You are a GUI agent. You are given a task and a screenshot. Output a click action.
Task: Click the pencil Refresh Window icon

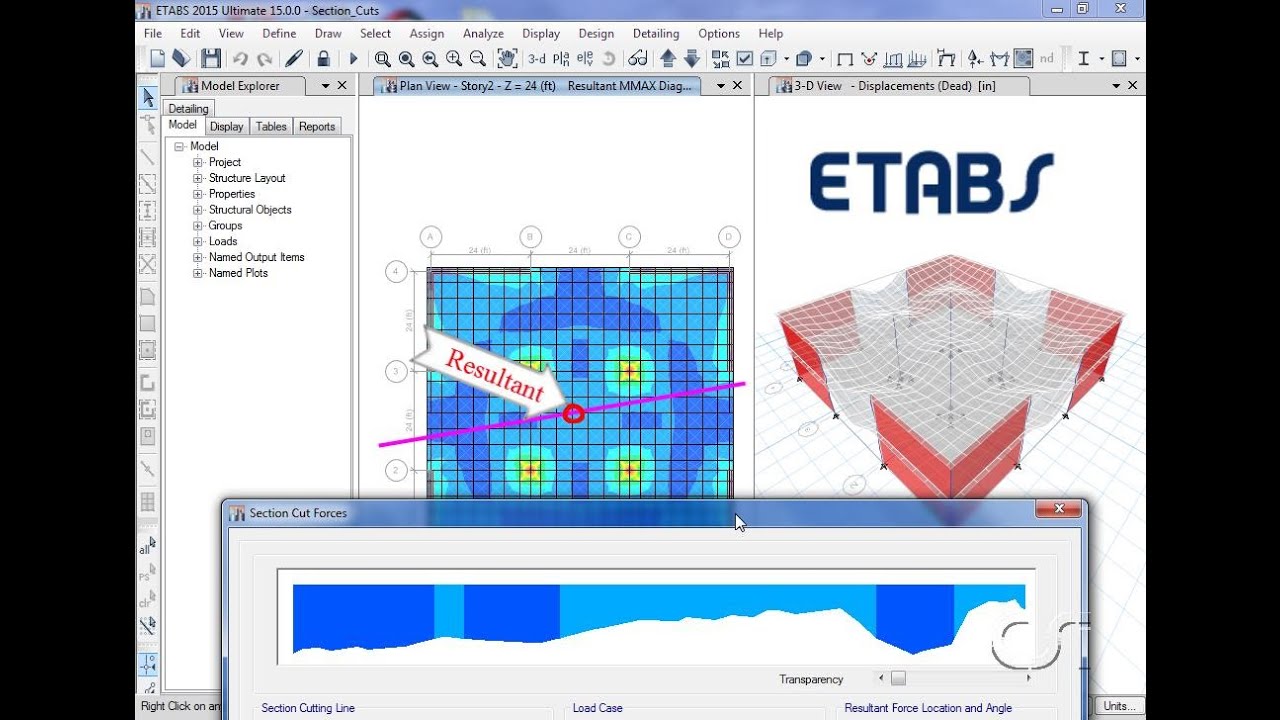[x=294, y=59]
